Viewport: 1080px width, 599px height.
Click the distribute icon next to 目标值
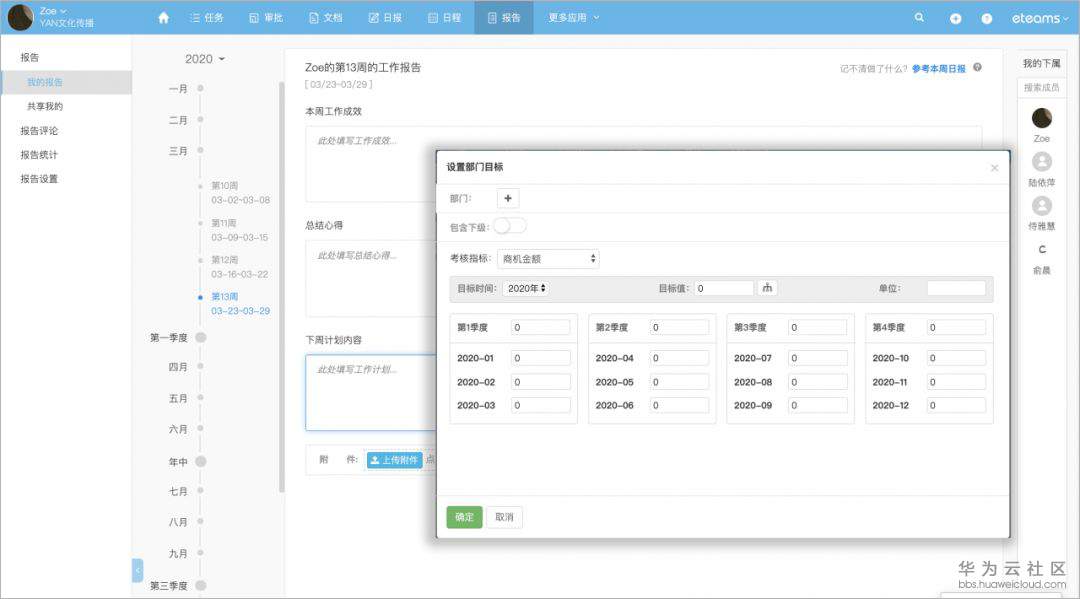pos(767,288)
